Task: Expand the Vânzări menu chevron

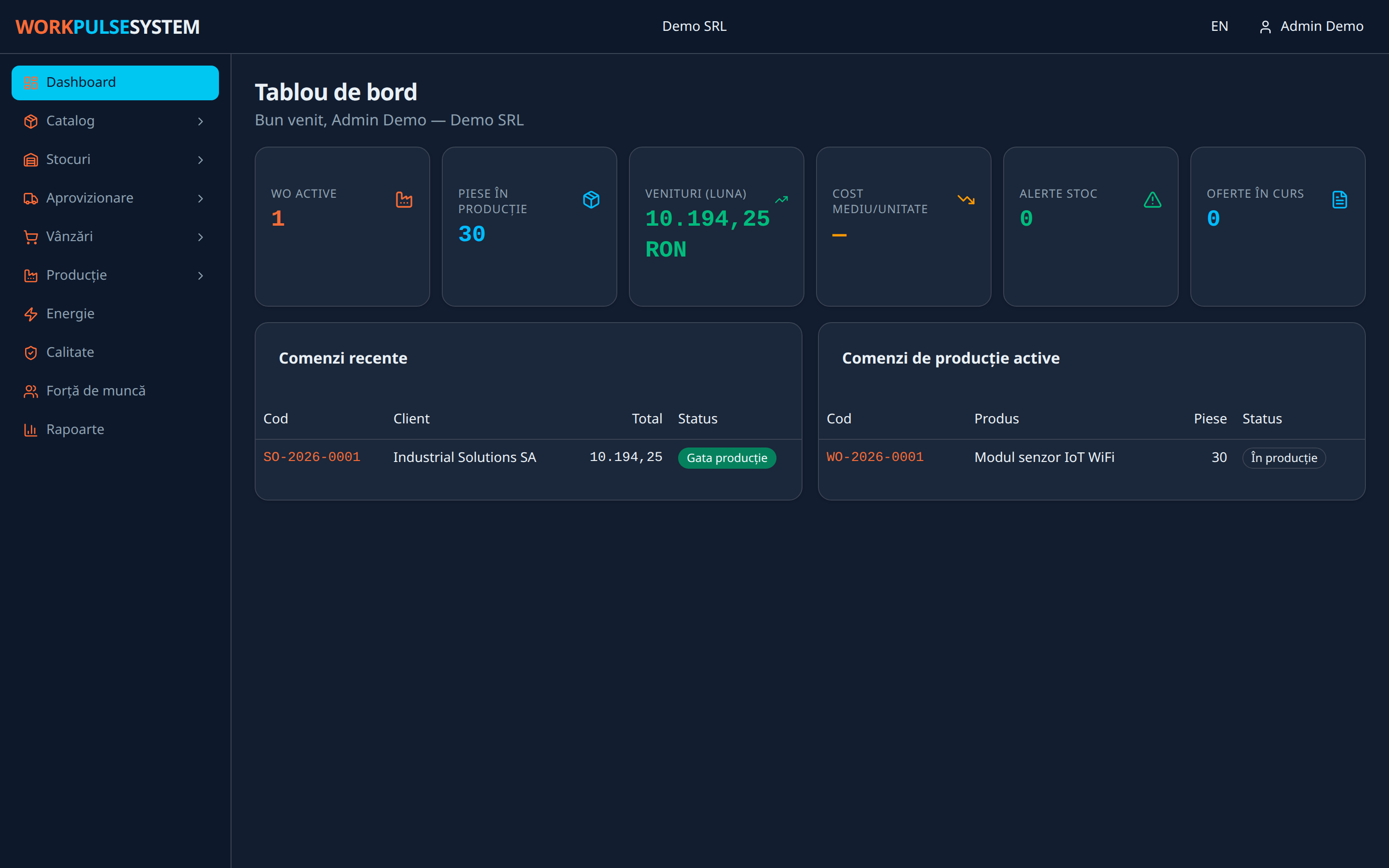Action: (200, 236)
